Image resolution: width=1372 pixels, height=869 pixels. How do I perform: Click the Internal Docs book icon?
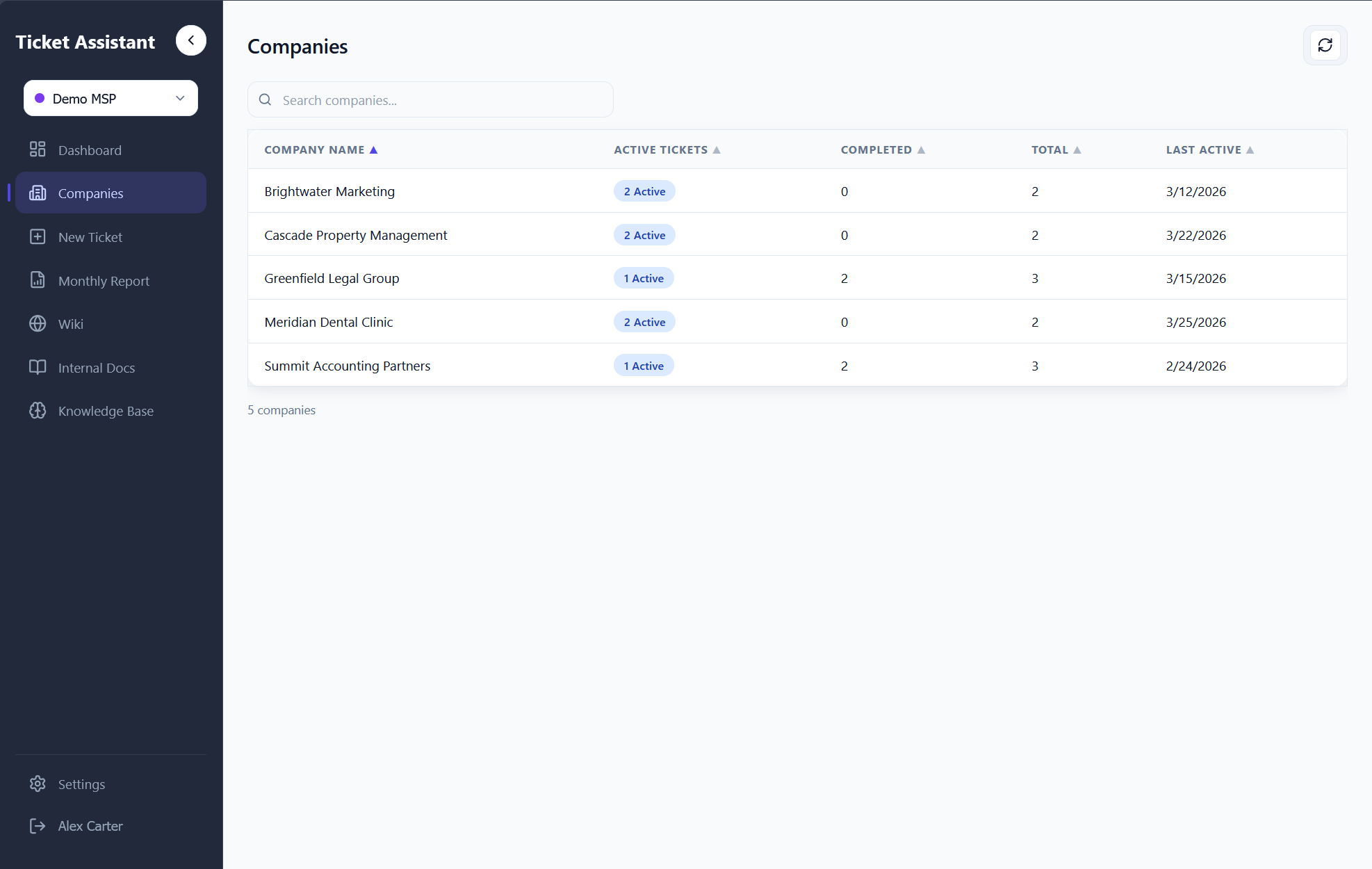point(38,367)
